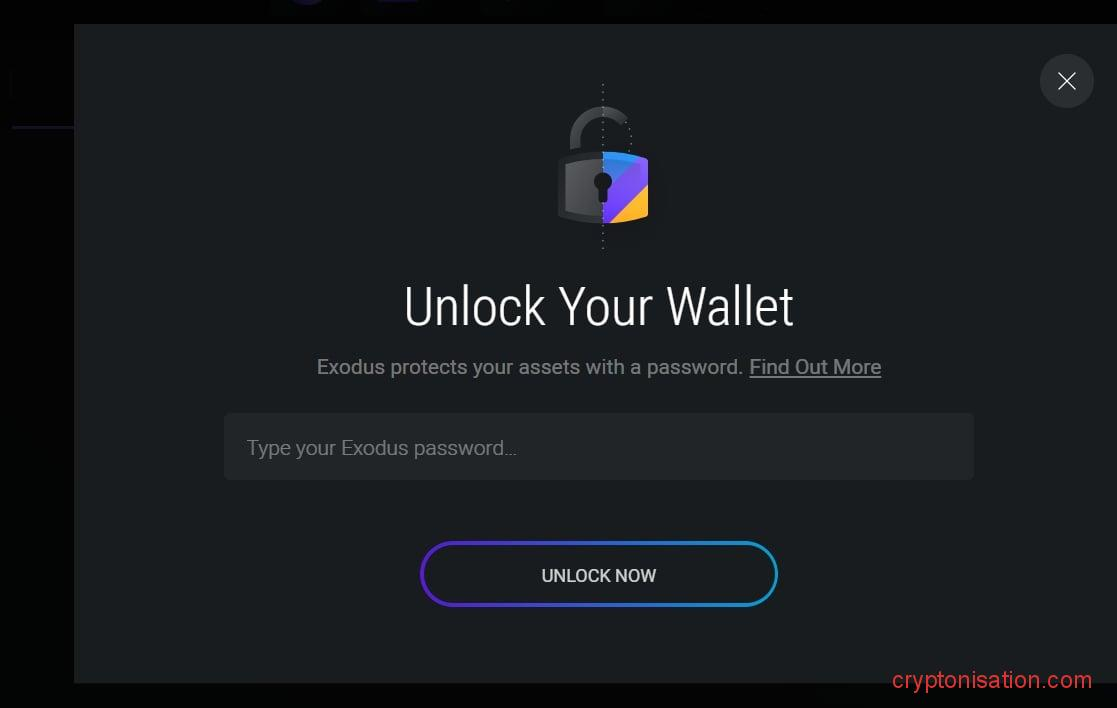Click the word "Wallet" in the heading
Screen dimensions: 1117x708
point(729,306)
